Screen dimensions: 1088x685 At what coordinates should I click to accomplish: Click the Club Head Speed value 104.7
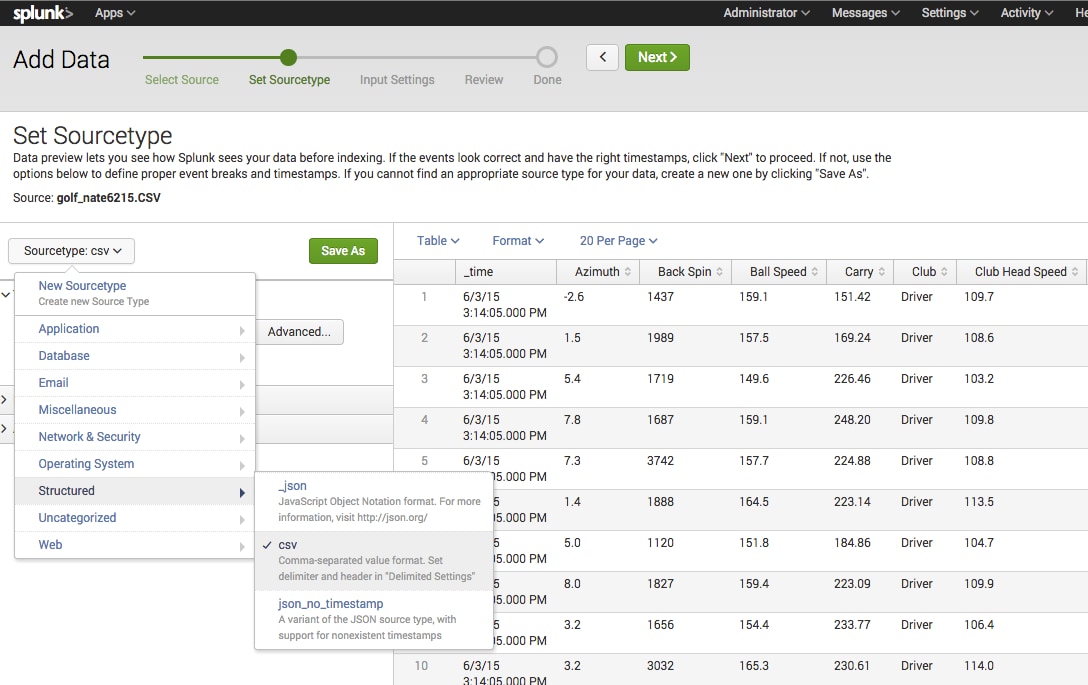(979, 543)
